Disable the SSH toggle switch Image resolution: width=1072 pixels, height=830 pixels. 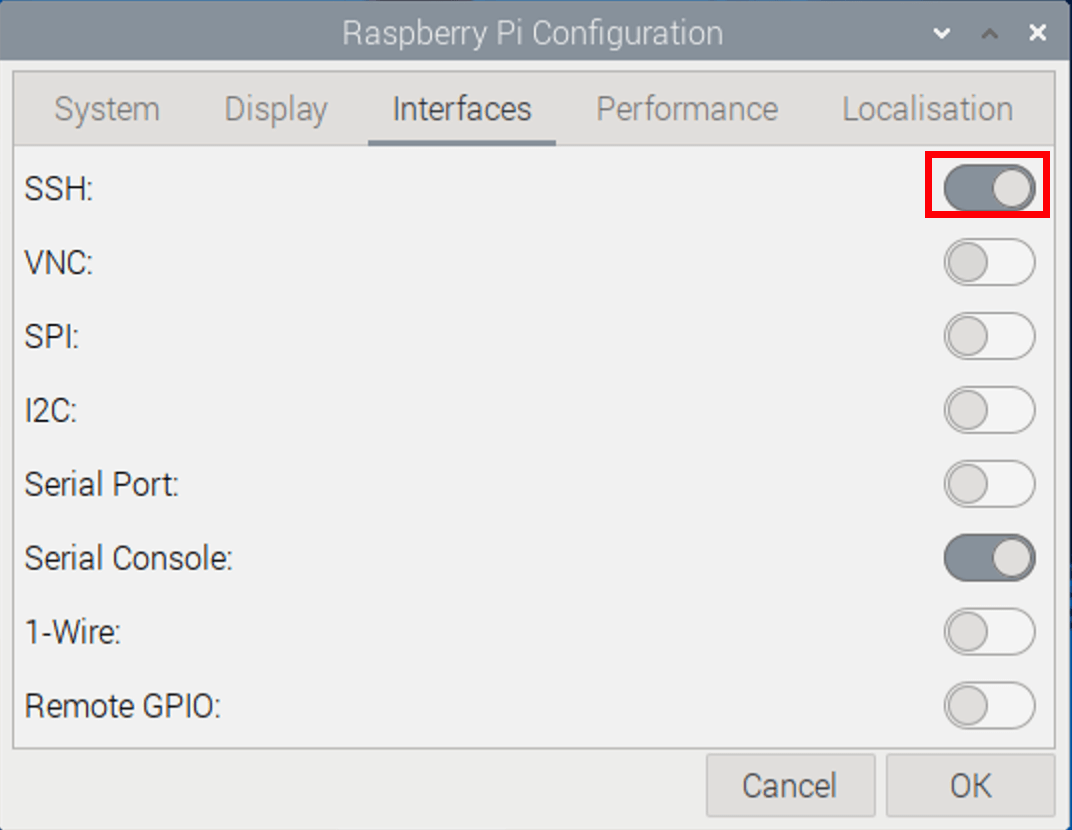[989, 188]
